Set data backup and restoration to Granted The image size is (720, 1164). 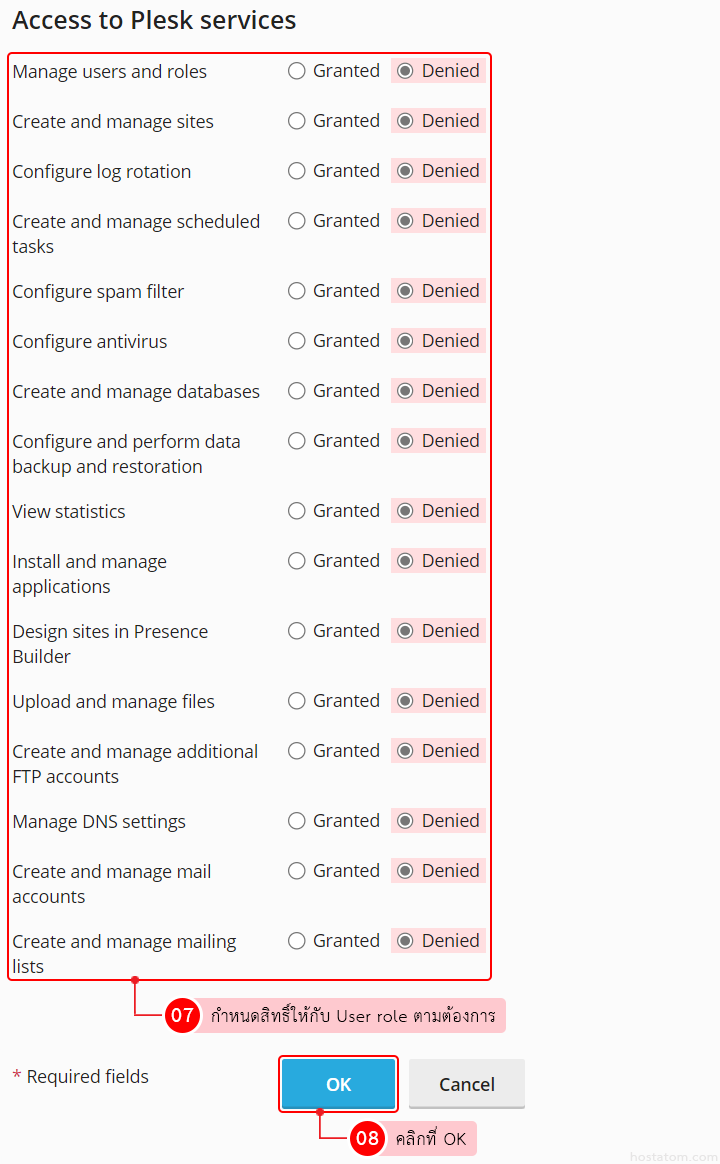click(297, 441)
